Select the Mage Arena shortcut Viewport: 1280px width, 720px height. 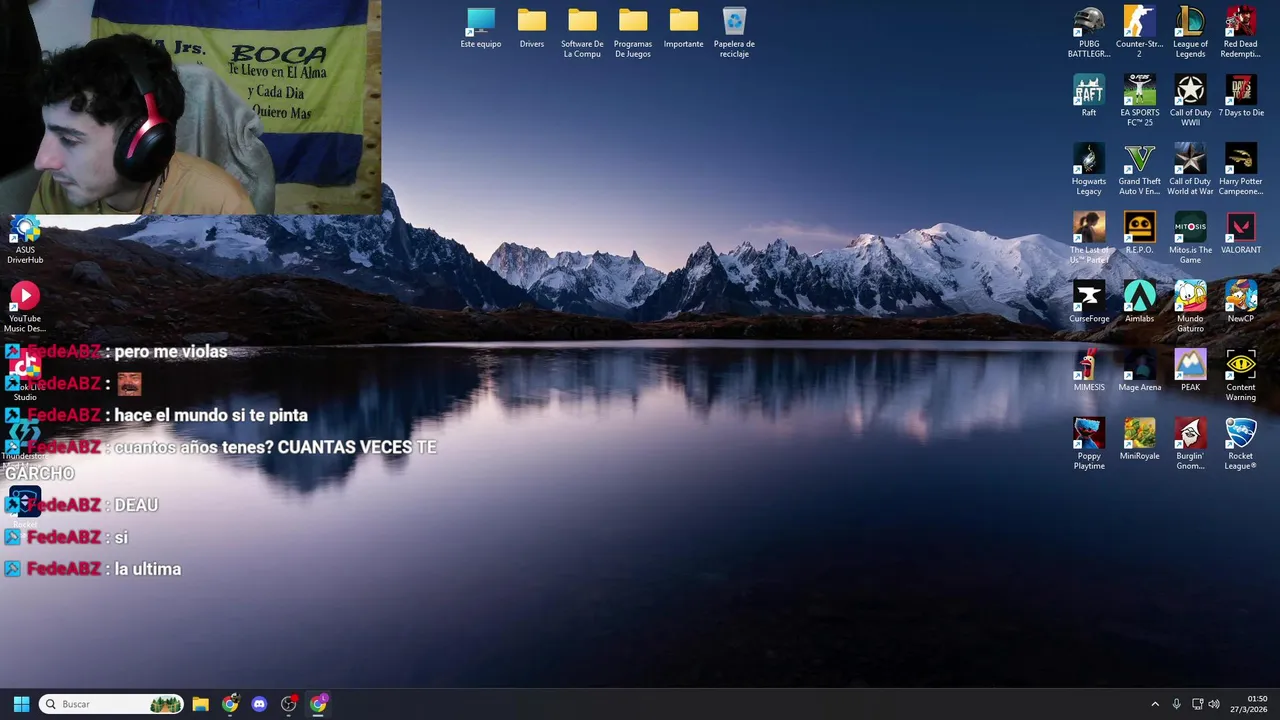[1139, 371]
